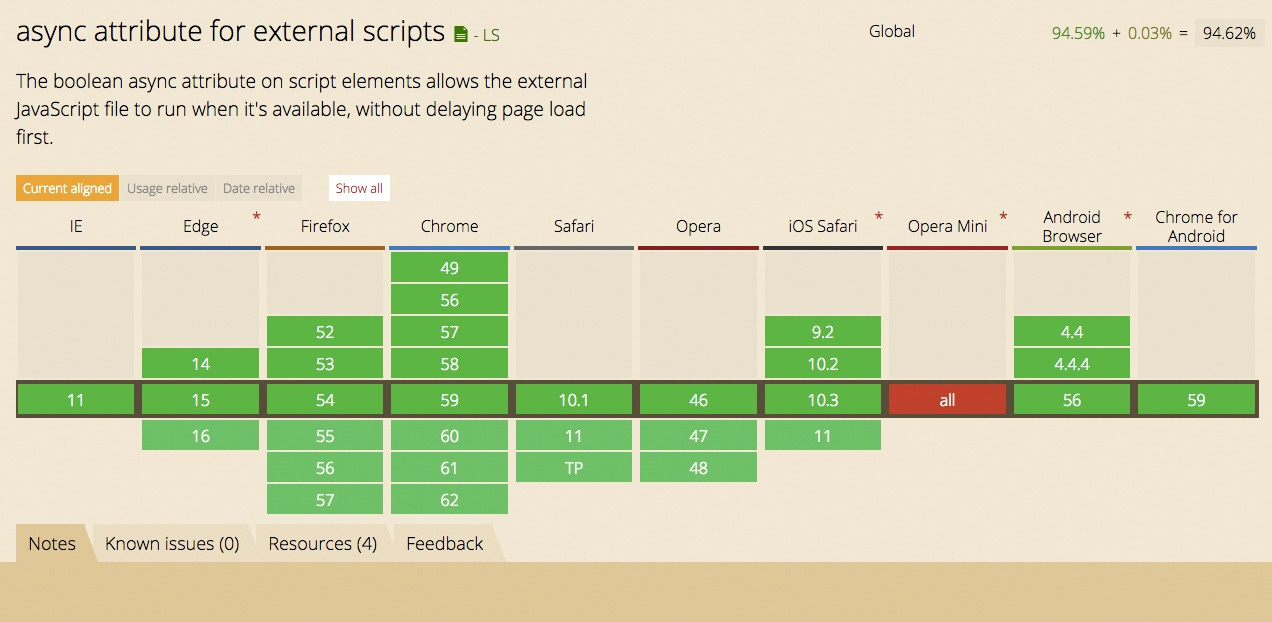Switch to Date relative view
This screenshot has height=622, width=1272.
[259, 188]
